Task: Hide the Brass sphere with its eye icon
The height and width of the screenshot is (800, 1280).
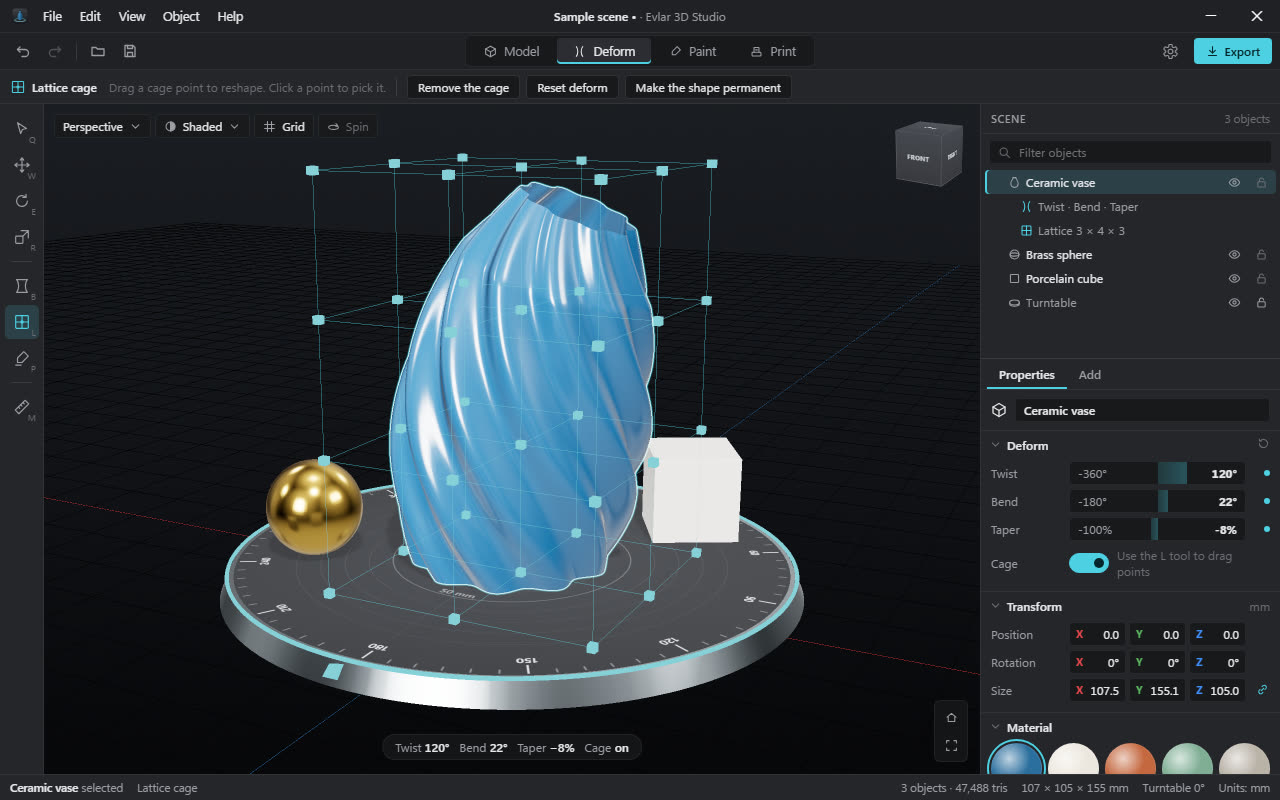Action: coord(1234,255)
